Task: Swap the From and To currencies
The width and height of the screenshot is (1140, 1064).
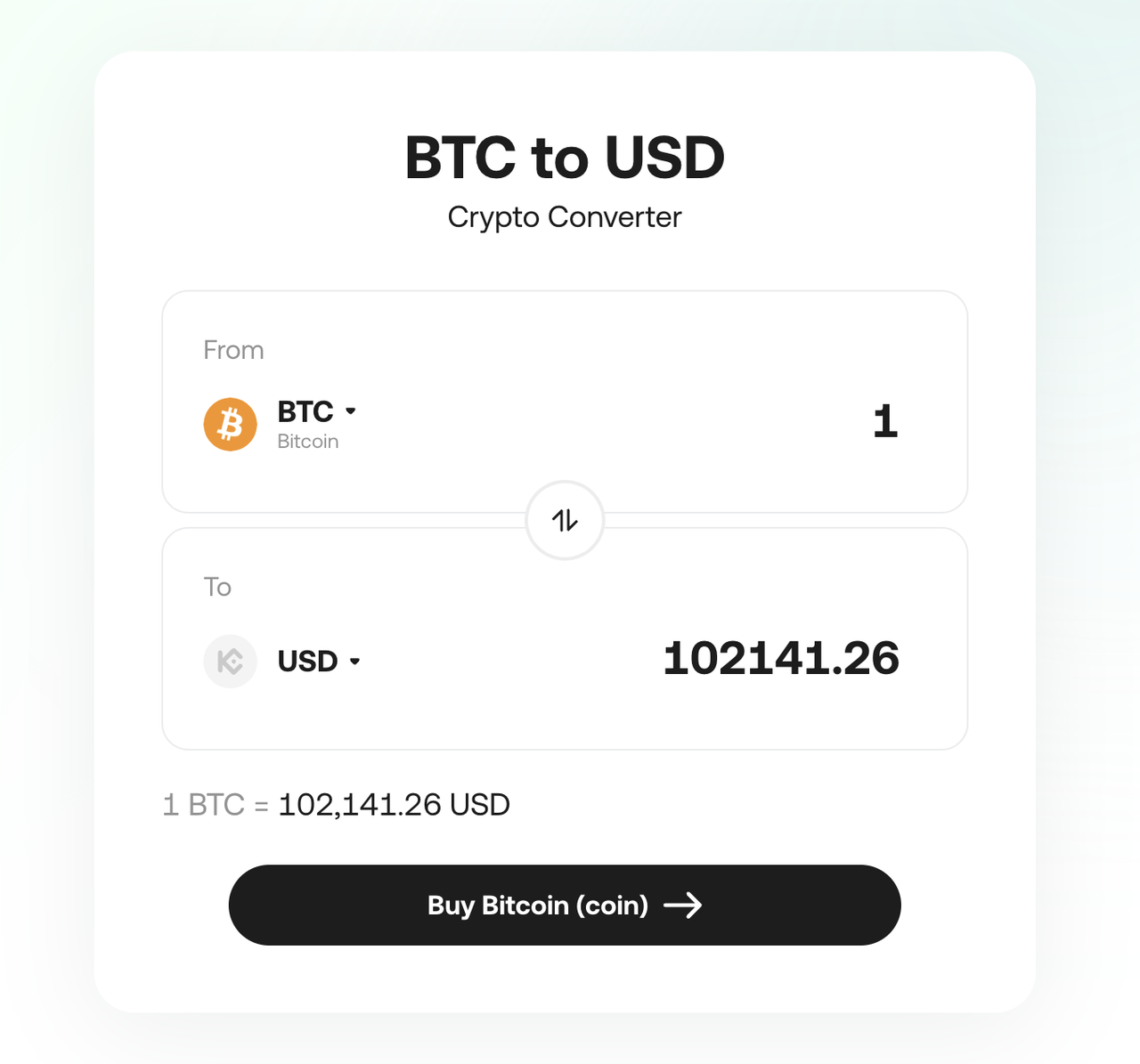Action: coord(565,520)
